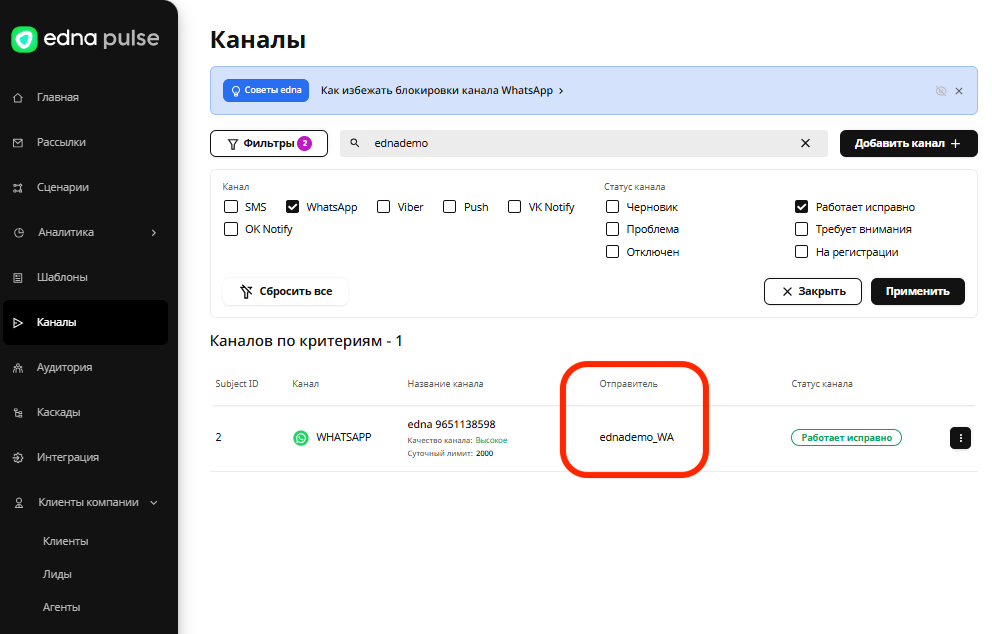This screenshot has height=634, width=992.
Task: Click Добавить канал button
Action: pos(908,144)
